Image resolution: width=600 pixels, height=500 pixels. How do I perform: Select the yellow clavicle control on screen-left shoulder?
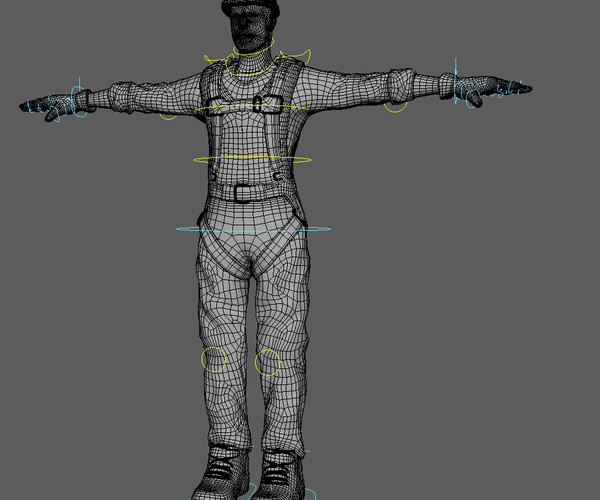click(x=217, y=59)
